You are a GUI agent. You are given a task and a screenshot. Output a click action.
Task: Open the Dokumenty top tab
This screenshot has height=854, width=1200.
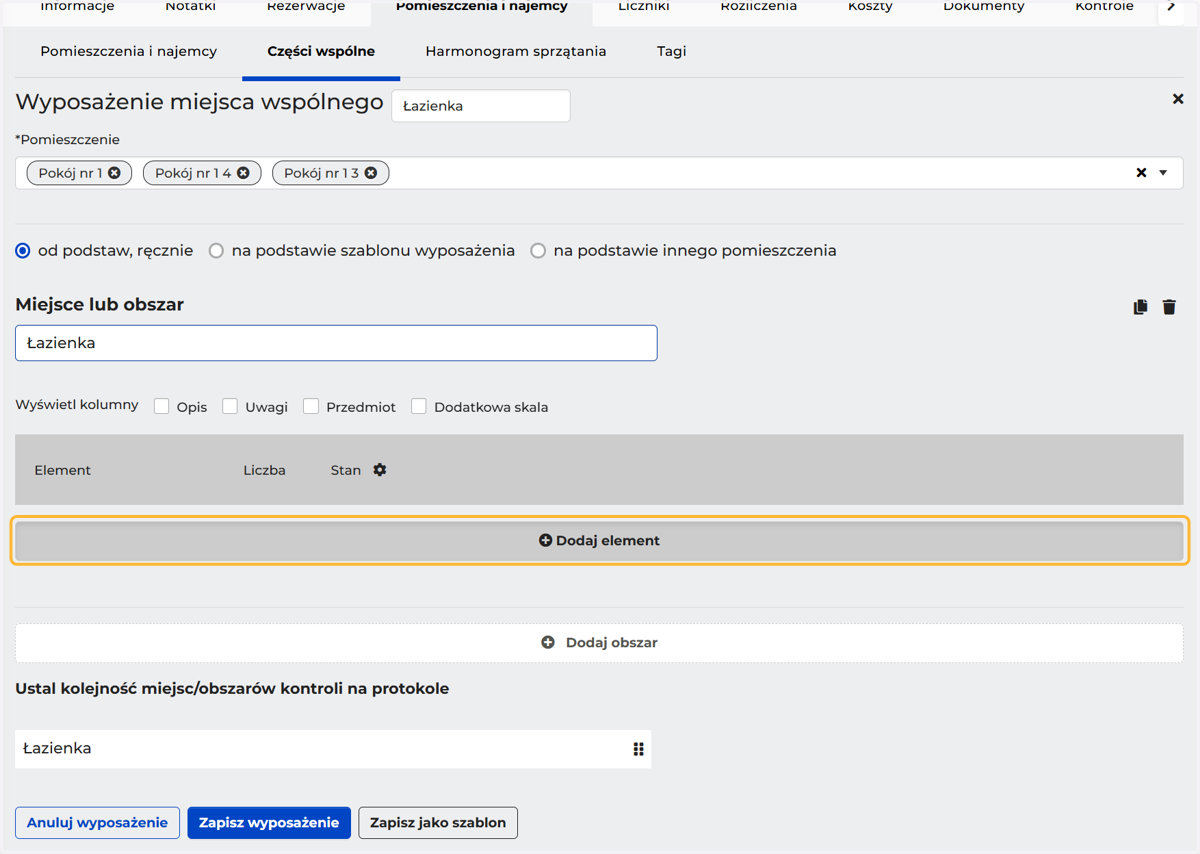pyautogui.click(x=984, y=7)
